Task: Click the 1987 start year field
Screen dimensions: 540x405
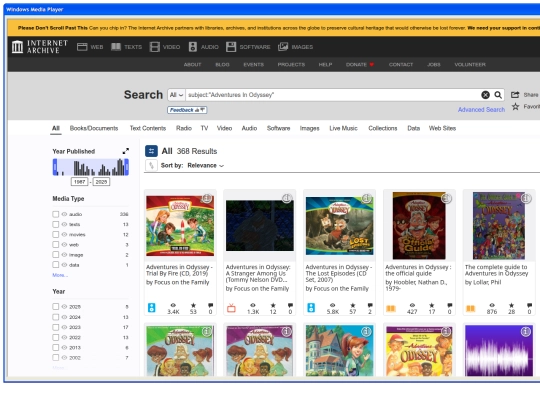Action: 80,182
